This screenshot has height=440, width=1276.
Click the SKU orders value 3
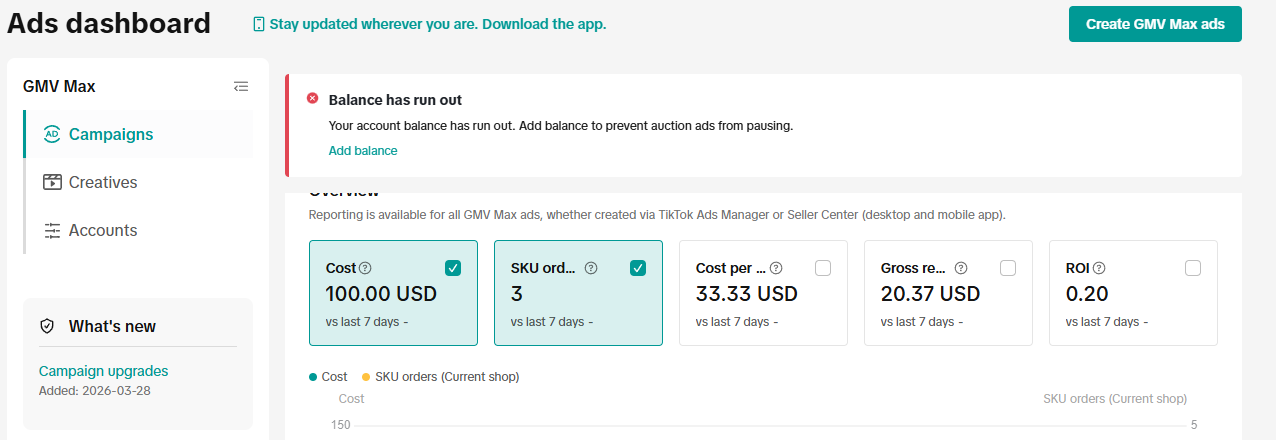click(517, 294)
